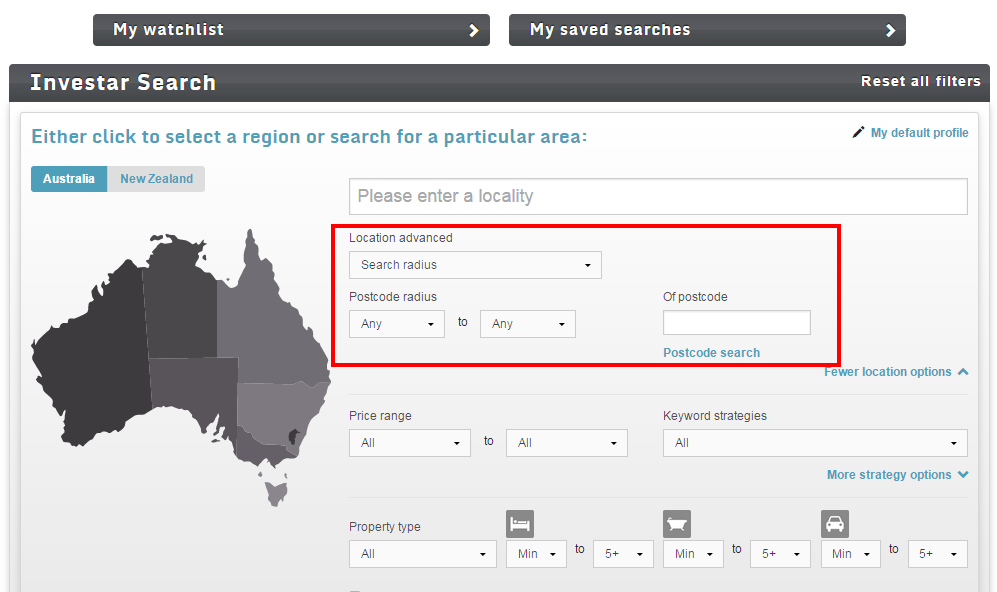
Task: Open the Keyword strategies dropdown
Action: pos(815,443)
